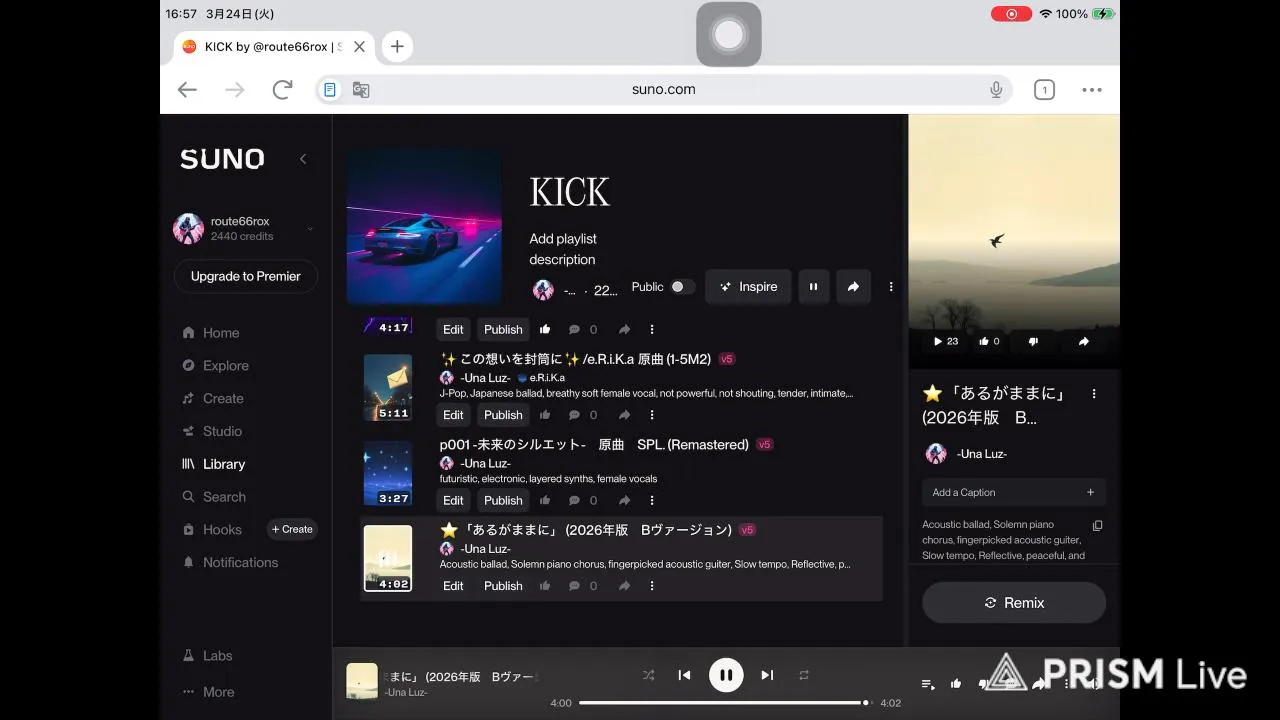
Task: Click the Add a Caption field
Action: (x=1014, y=492)
